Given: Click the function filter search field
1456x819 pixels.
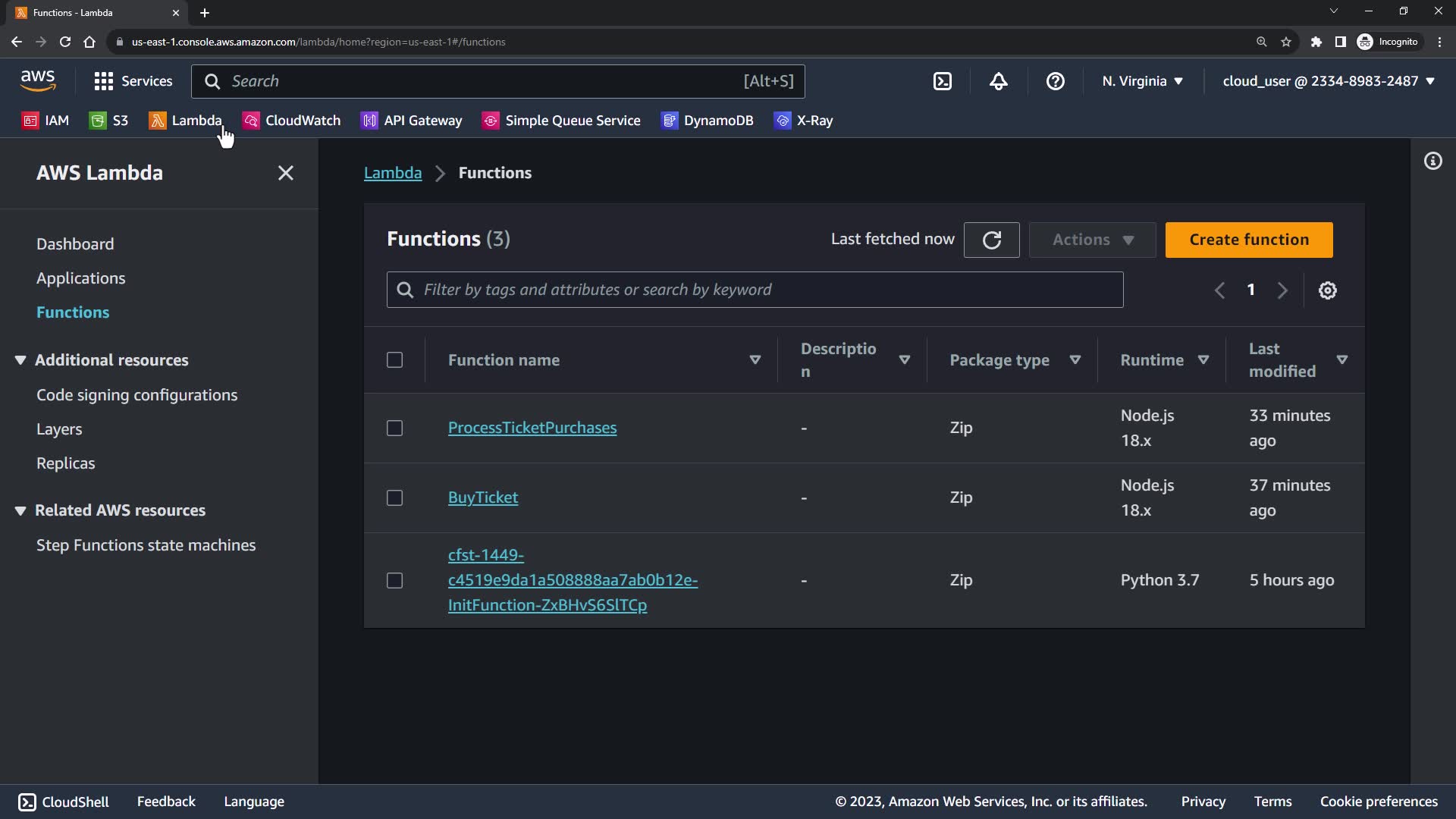Looking at the screenshot, I should pyautogui.click(x=755, y=290).
